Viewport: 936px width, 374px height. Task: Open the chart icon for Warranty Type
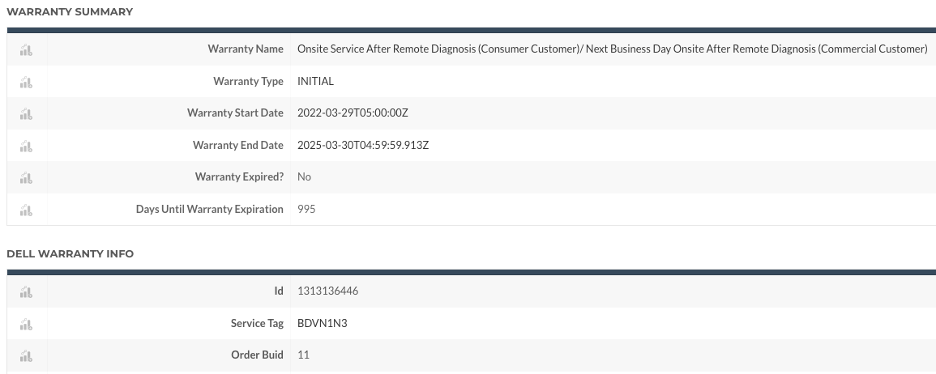(x=26, y=82)
